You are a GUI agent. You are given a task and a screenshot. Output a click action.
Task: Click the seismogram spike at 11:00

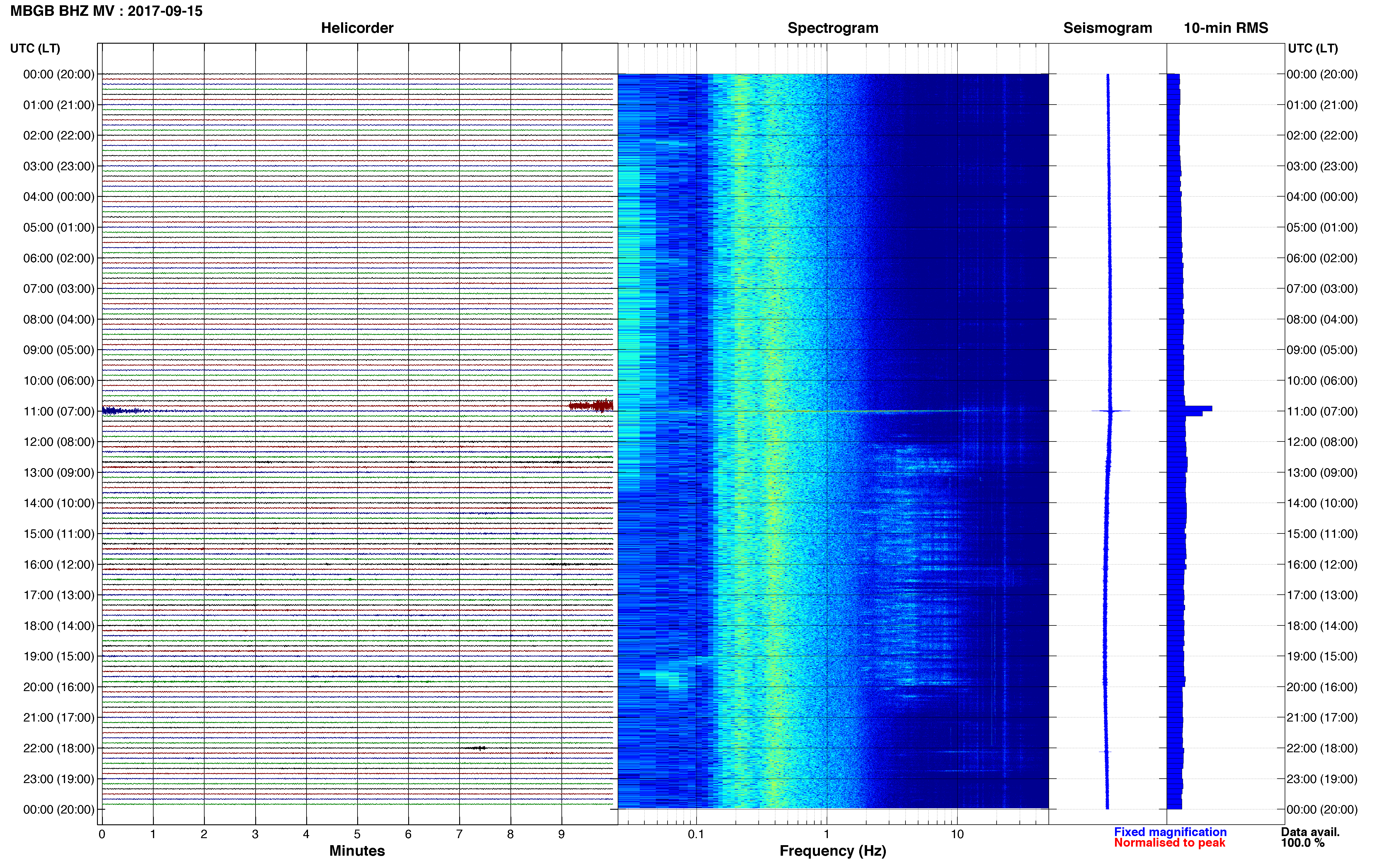coord(1111,411)
